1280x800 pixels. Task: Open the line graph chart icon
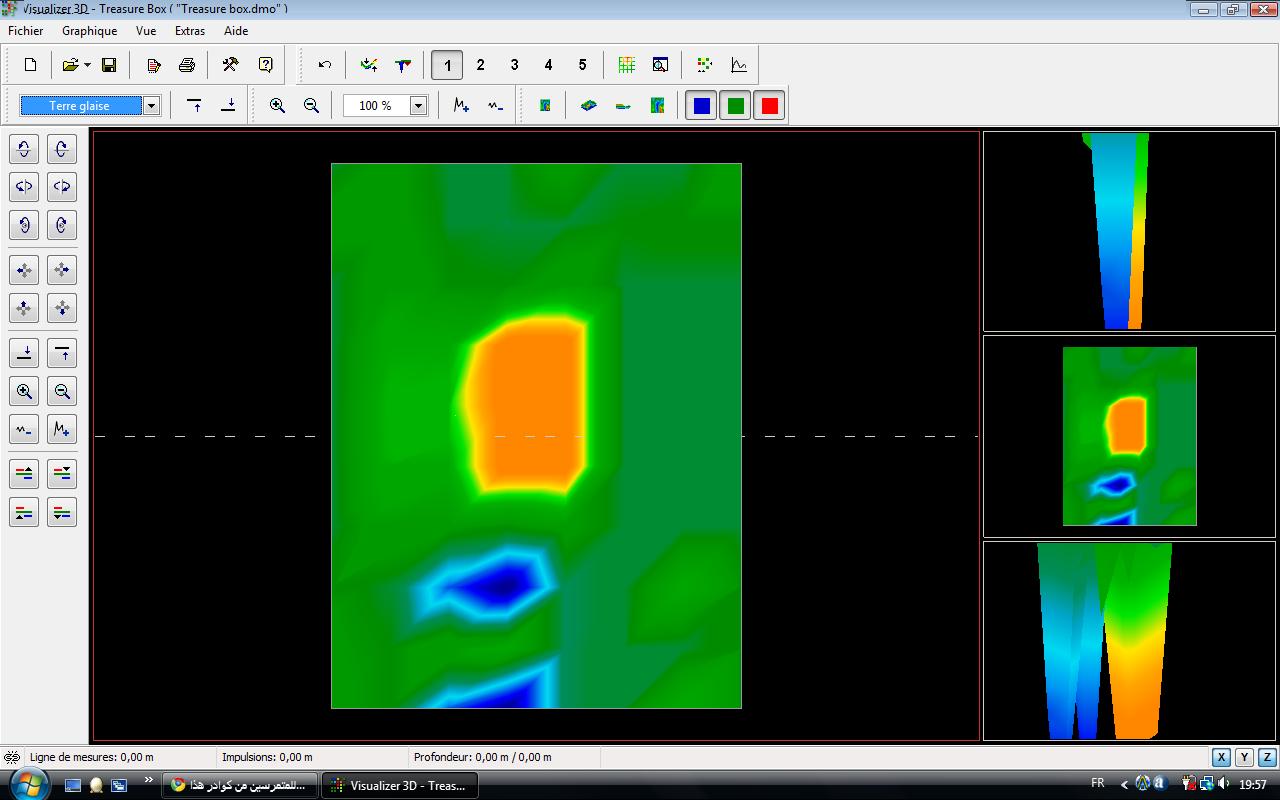tap(739, 65)
